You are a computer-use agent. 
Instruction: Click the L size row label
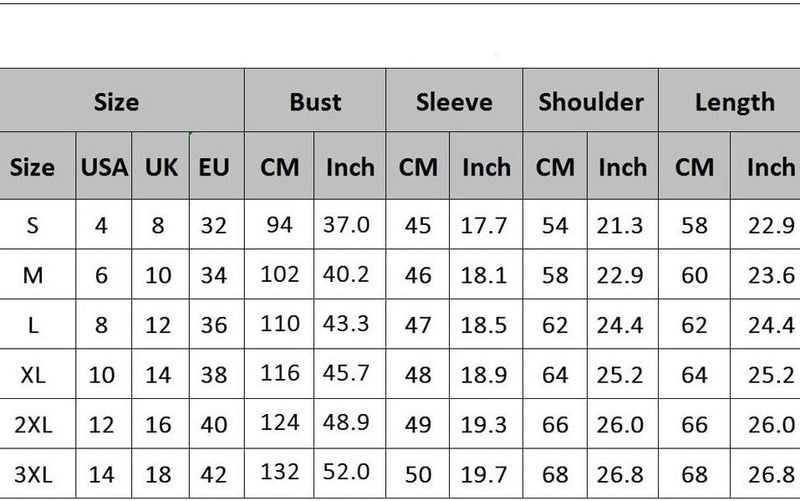[x=33, y=325]
